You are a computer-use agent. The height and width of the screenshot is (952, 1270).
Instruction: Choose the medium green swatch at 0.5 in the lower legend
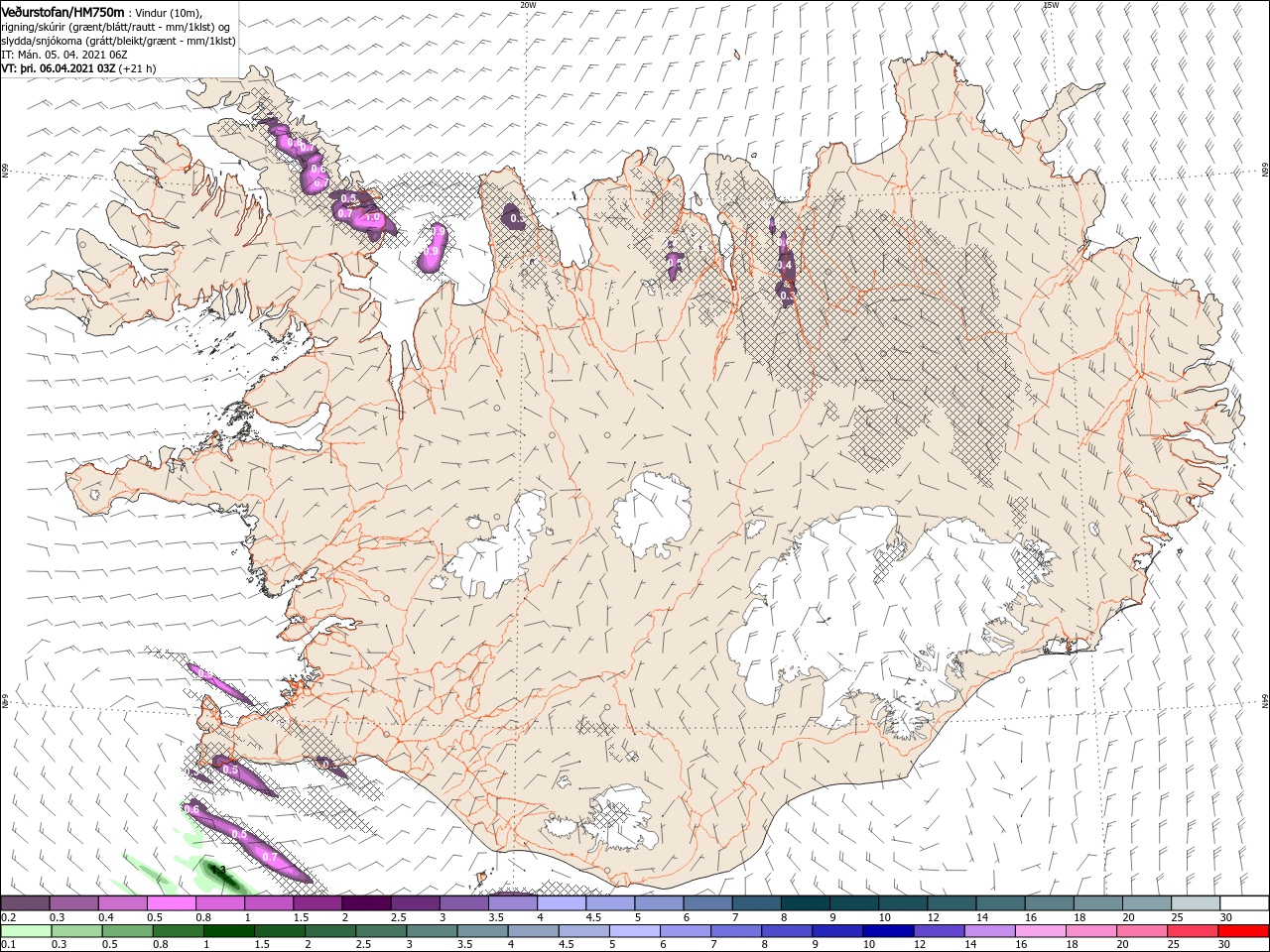coord(128,931)
